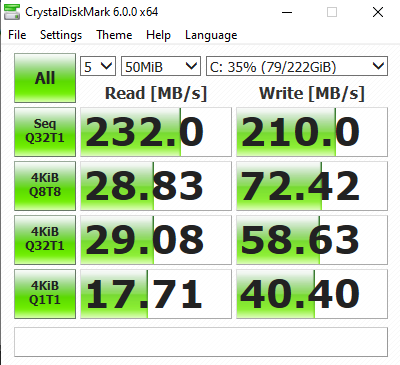400x365 pixels.
Task: Start the 4KiB Q32T1 benchmark
Action: 45,240
